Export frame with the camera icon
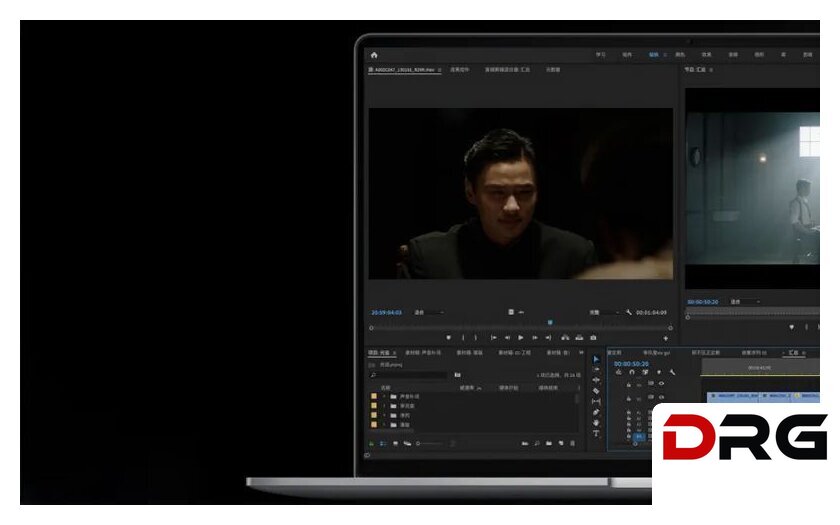Image resolution: width=840 pixels, height=525 pixels. coord(592,338)
